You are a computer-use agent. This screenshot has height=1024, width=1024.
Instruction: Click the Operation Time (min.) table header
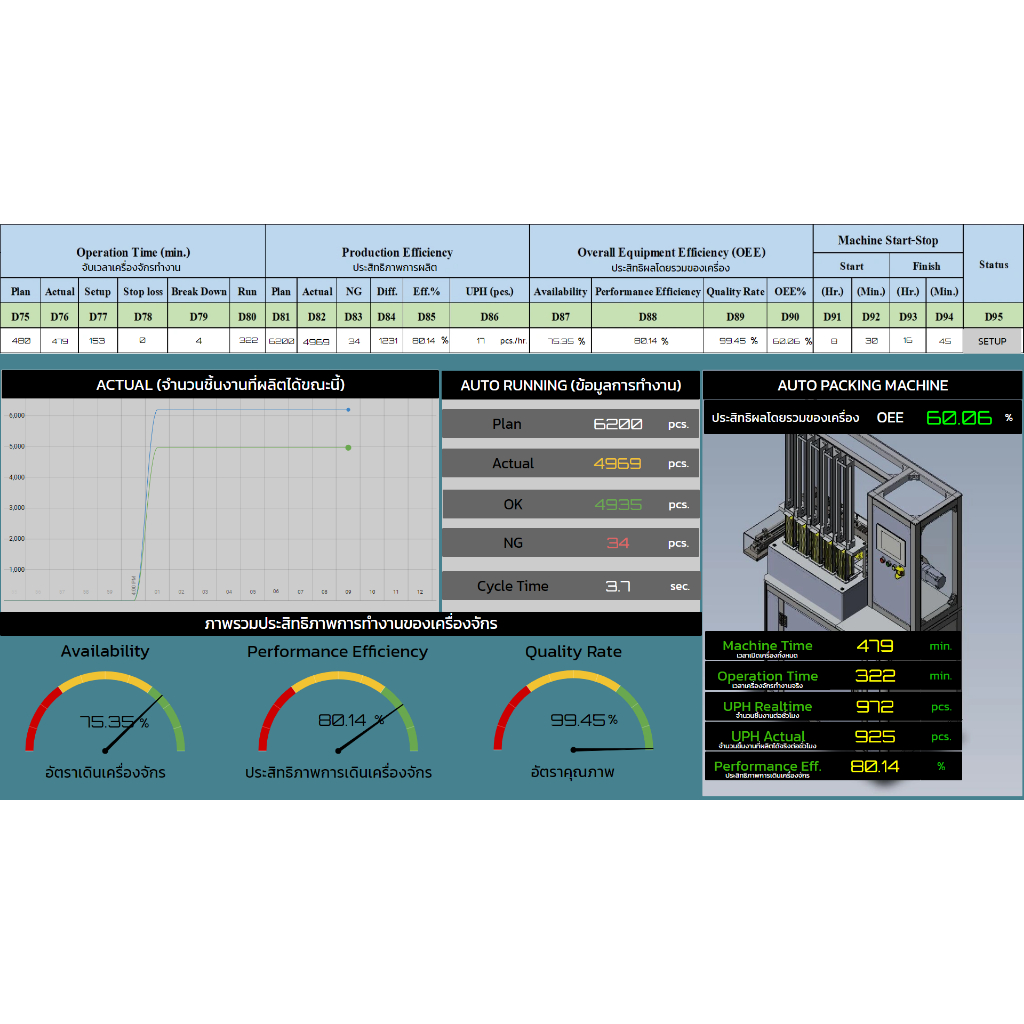point(133,259)
